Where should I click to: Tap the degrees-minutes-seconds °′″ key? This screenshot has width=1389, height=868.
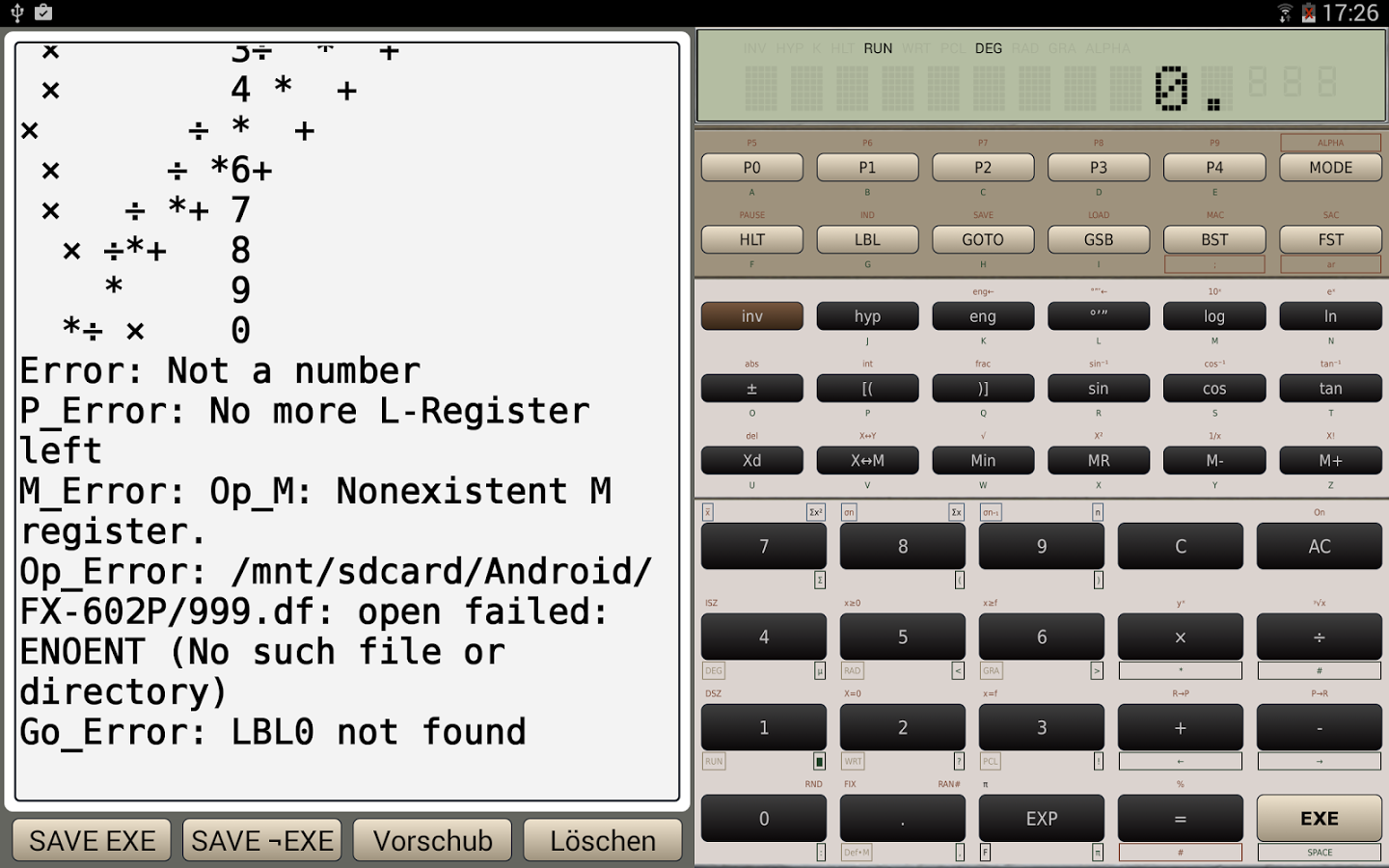[1099, 316]
